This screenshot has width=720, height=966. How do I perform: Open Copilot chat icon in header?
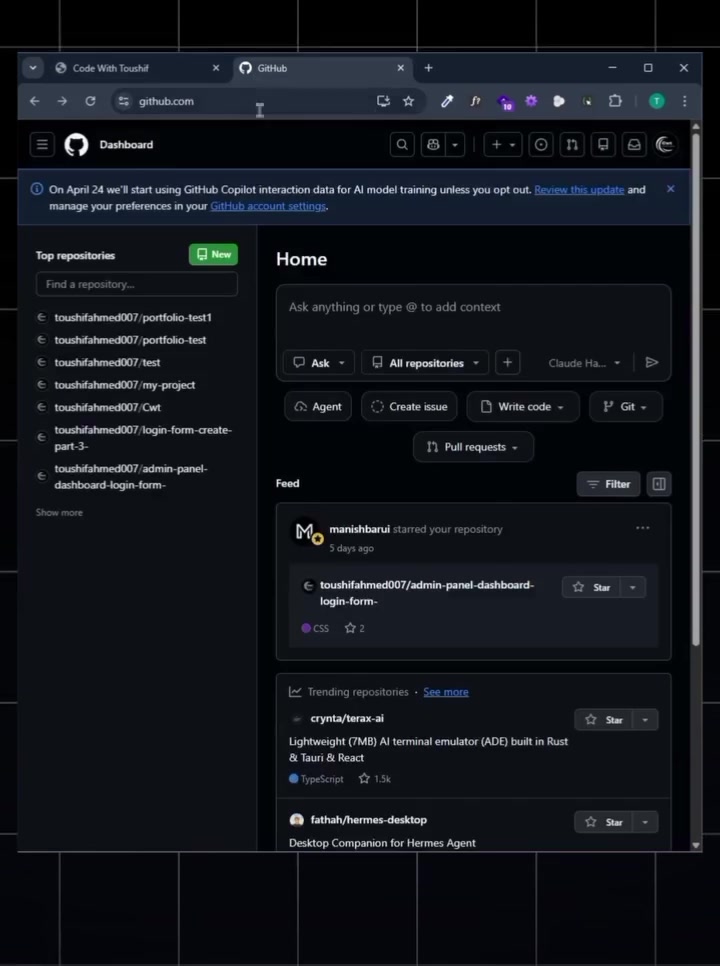tap(434, 145)
